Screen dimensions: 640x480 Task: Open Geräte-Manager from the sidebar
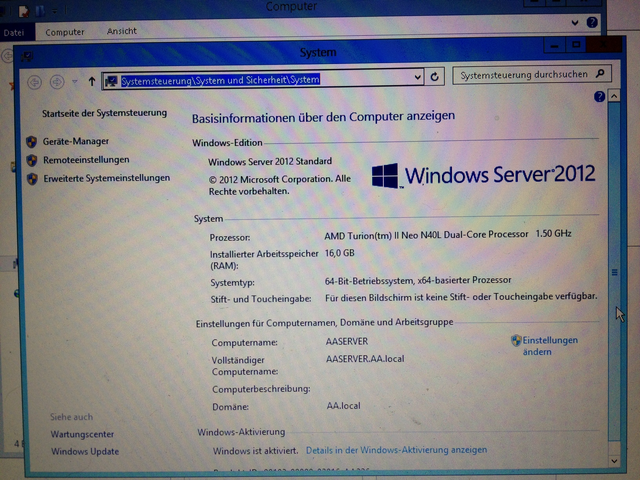(76, 141)
